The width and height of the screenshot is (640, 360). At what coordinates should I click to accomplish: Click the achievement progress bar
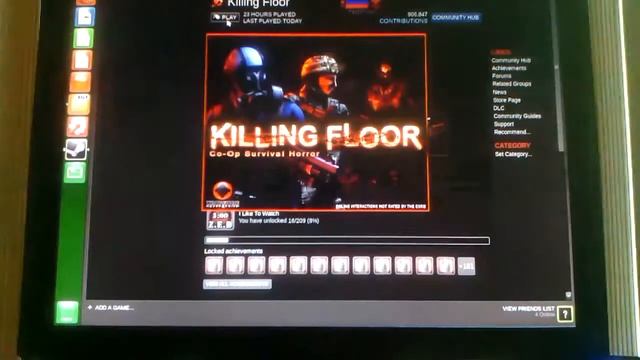coord(347,240)
